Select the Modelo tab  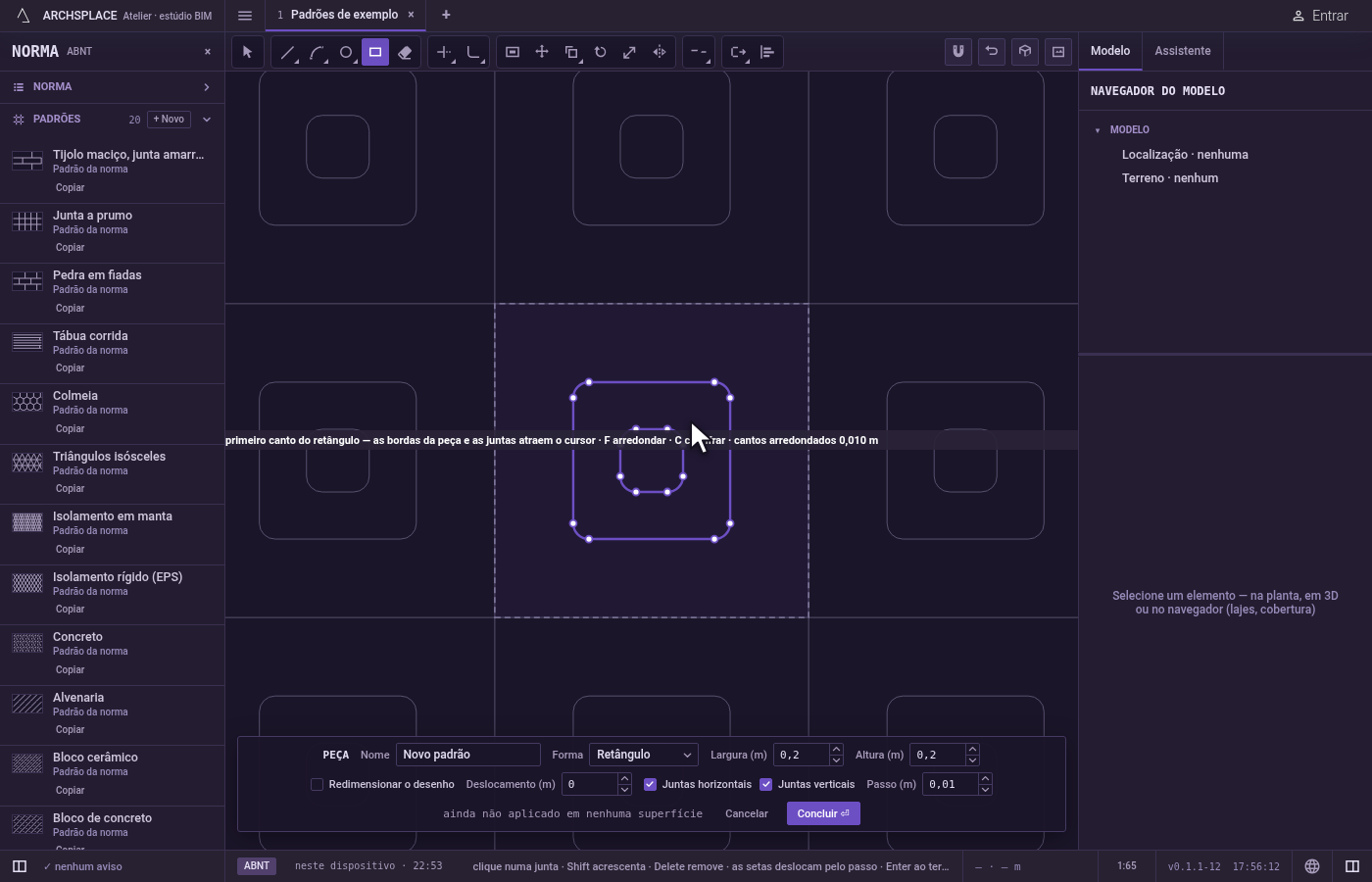tap(1110, 51)
